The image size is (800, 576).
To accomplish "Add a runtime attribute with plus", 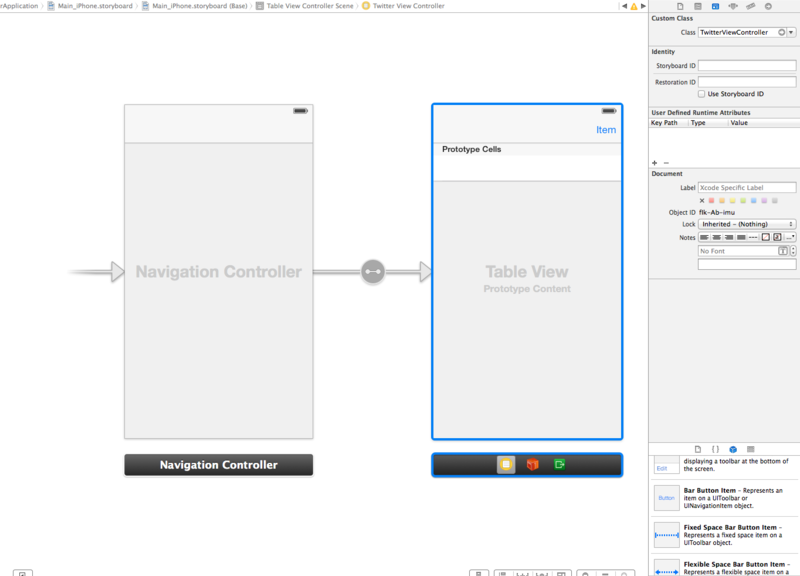I will pyautogui.click(x=655, y=163).
